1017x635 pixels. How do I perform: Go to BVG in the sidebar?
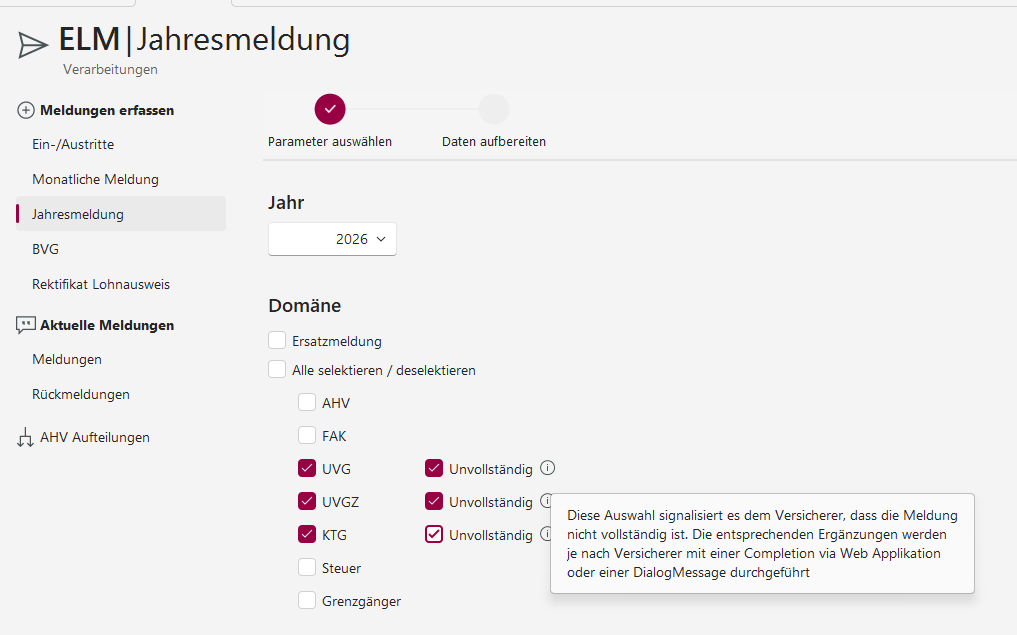tap(45, 249)
